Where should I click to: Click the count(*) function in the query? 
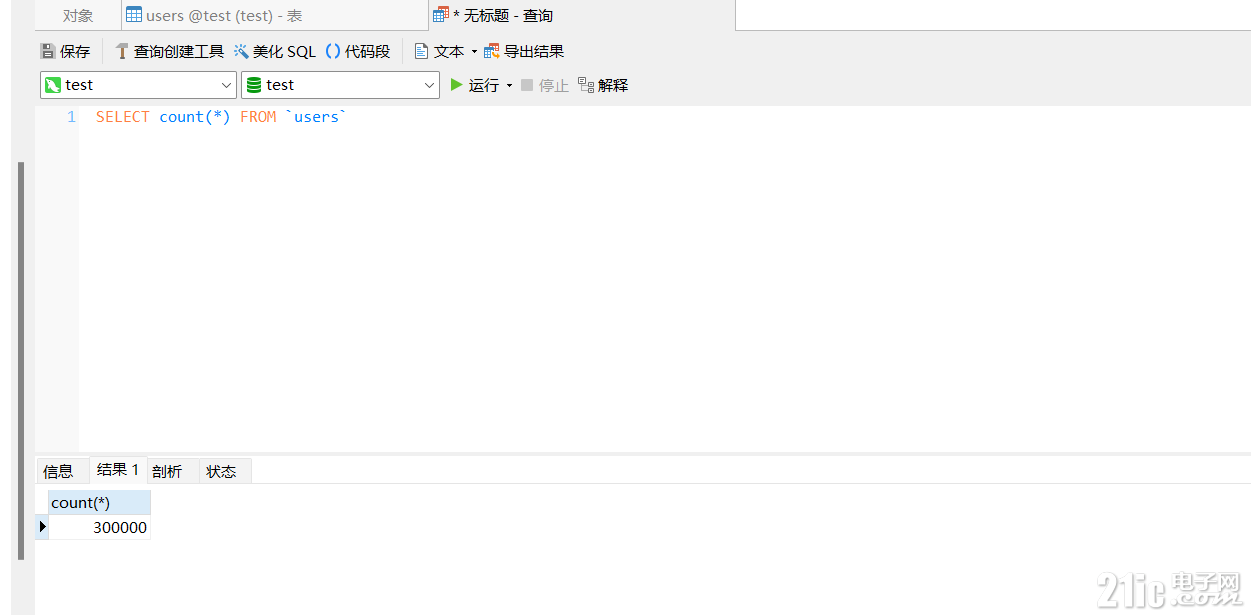(195, 117)
